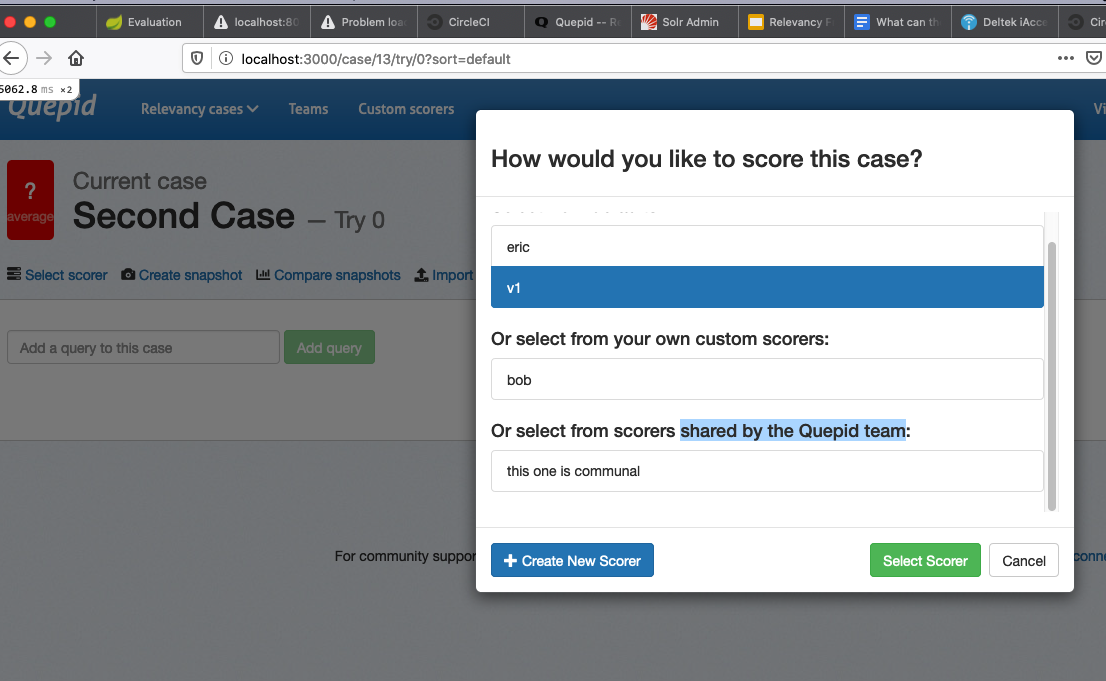This screenshot has width=1106, height=681.
Task: Click the browser address bar URL
Action: coord(375,59)
